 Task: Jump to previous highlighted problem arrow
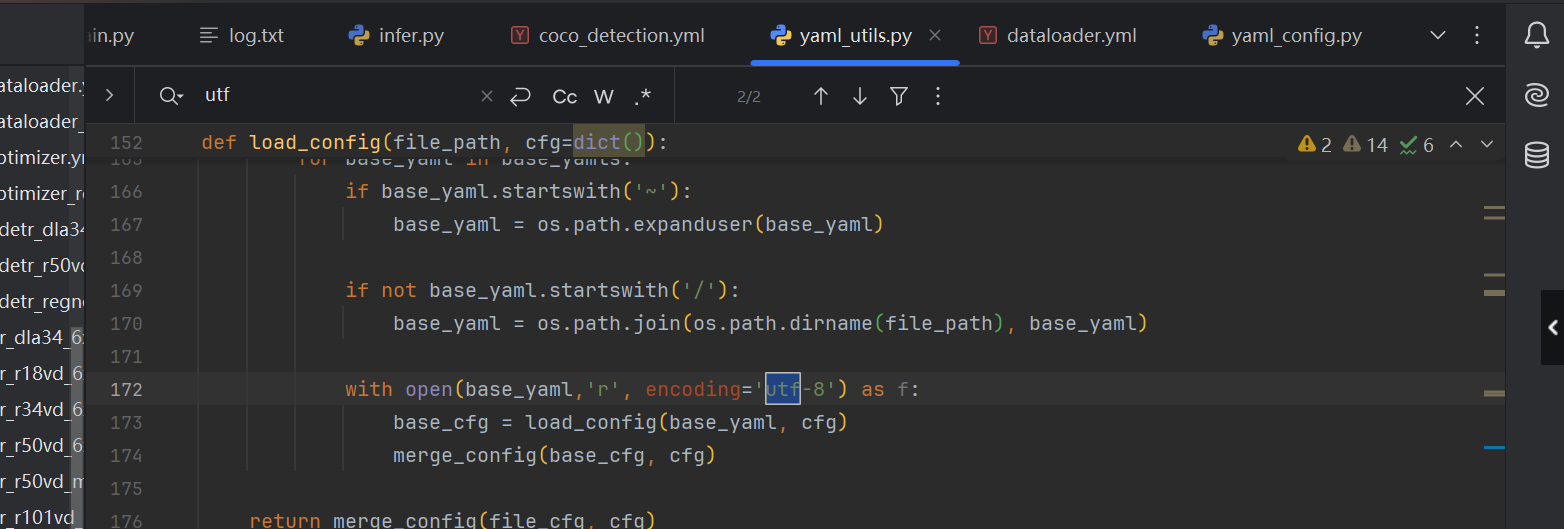pos(1456,145)
